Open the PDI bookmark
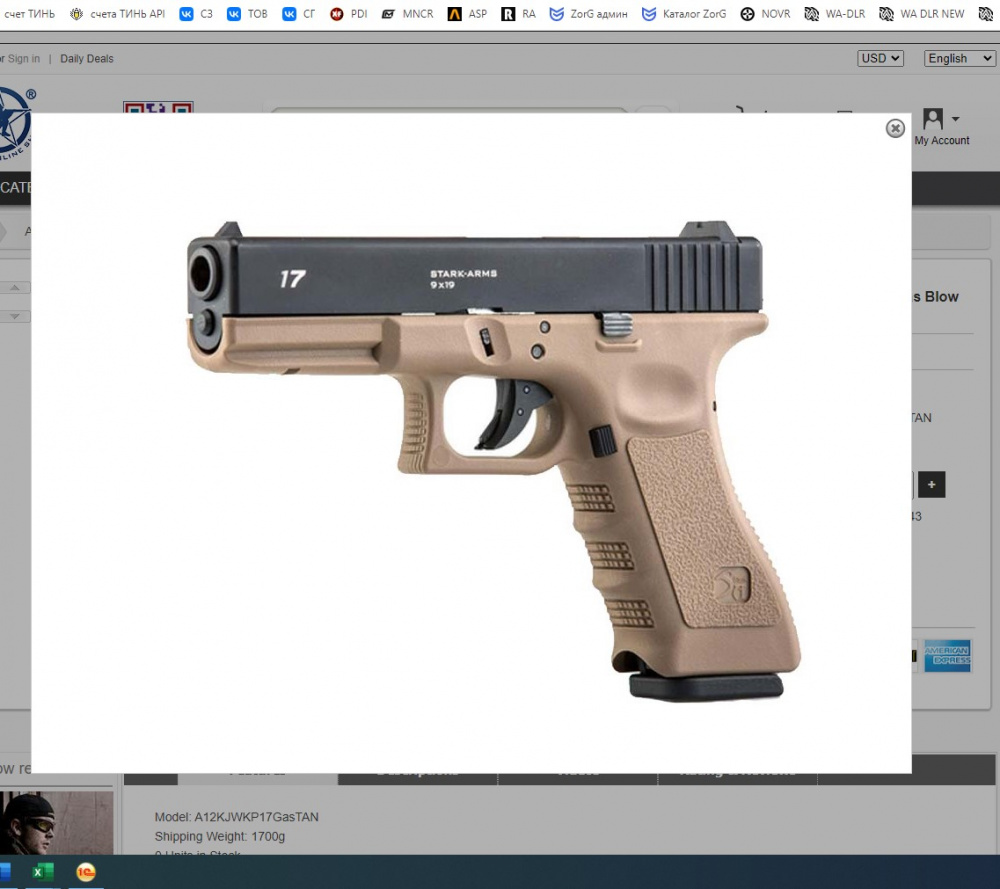 (349, 14)
